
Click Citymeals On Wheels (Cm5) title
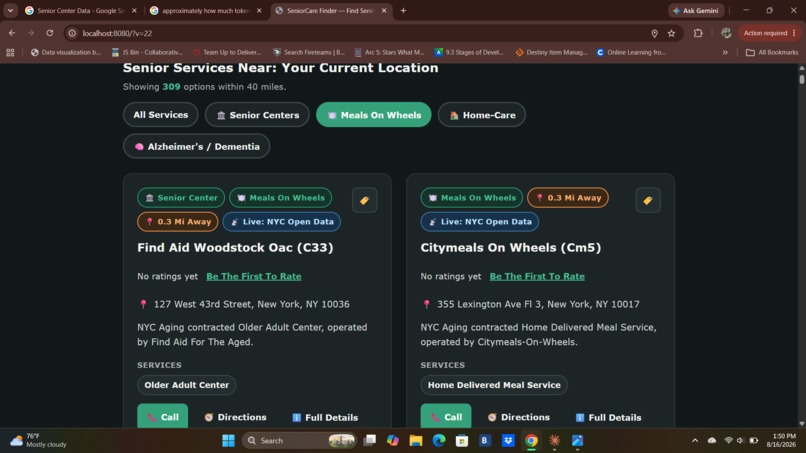tap(510, 247)
